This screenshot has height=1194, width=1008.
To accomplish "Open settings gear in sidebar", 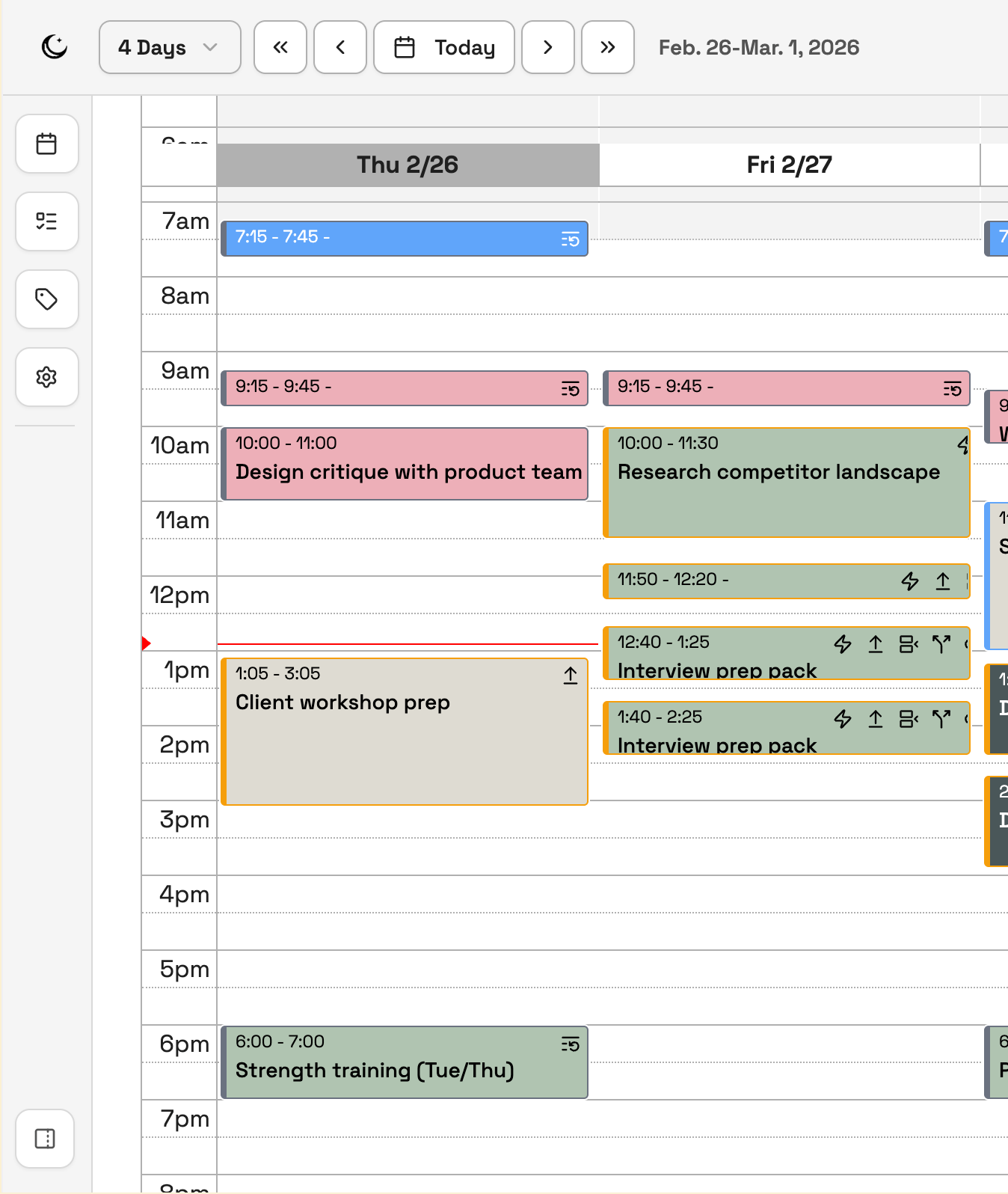I will tap(47, 377).
